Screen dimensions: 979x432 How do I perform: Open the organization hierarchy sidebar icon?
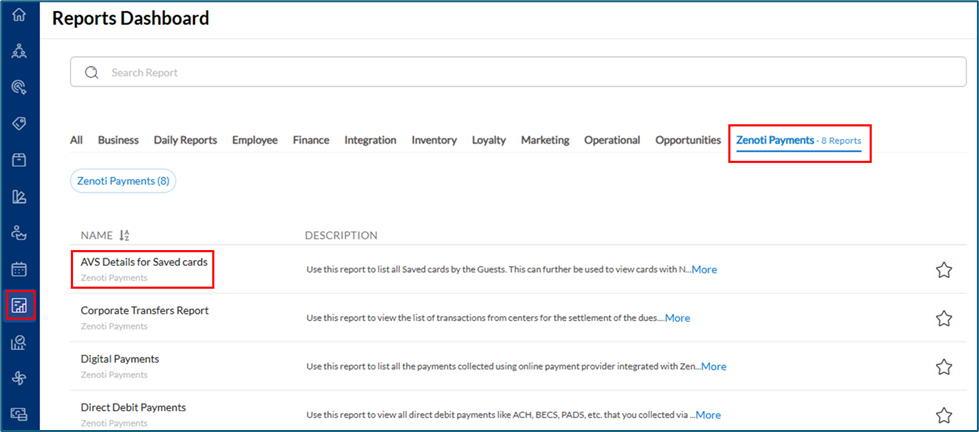pyautogui.click(x=19, y=52)
